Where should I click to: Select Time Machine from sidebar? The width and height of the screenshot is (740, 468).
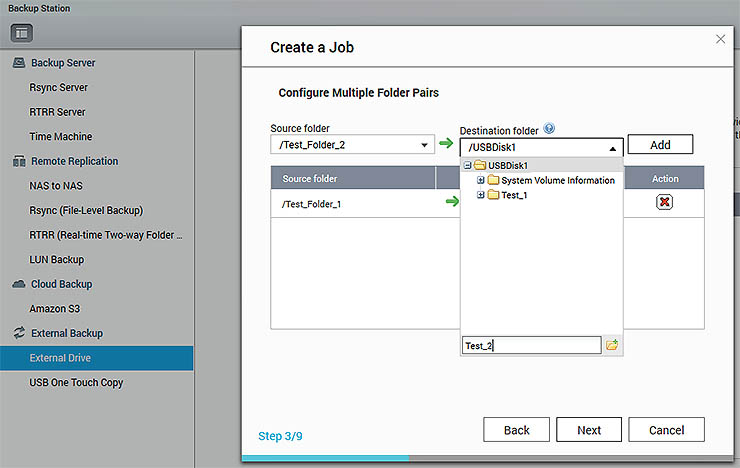60,137
